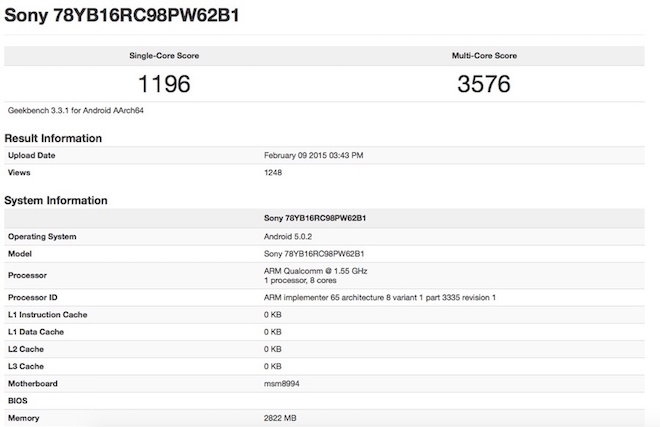
Task: Select the single-core score value 1196
Action: pyautogui.click(x=164, y=84)
